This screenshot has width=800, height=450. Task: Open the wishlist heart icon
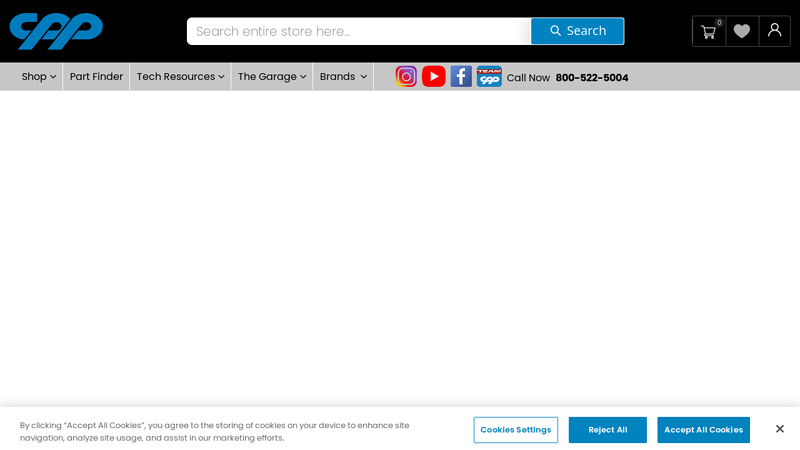(742, 31)
